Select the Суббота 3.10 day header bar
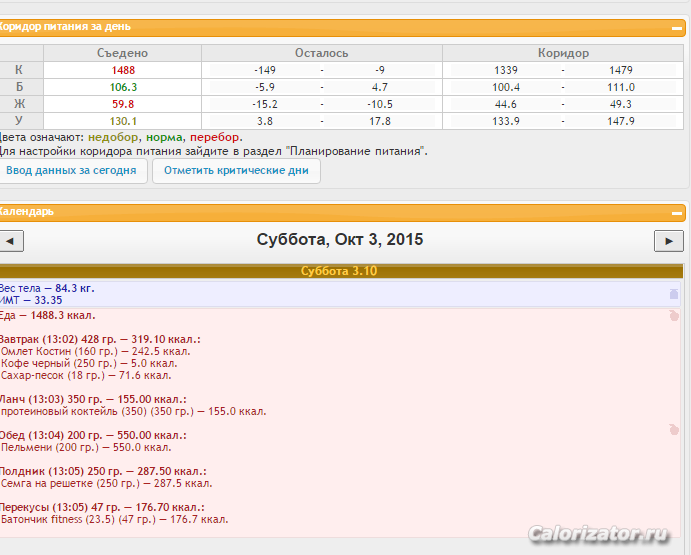This screenshot has height=555, width=691. pyautogui.click(x=339, y=271)
